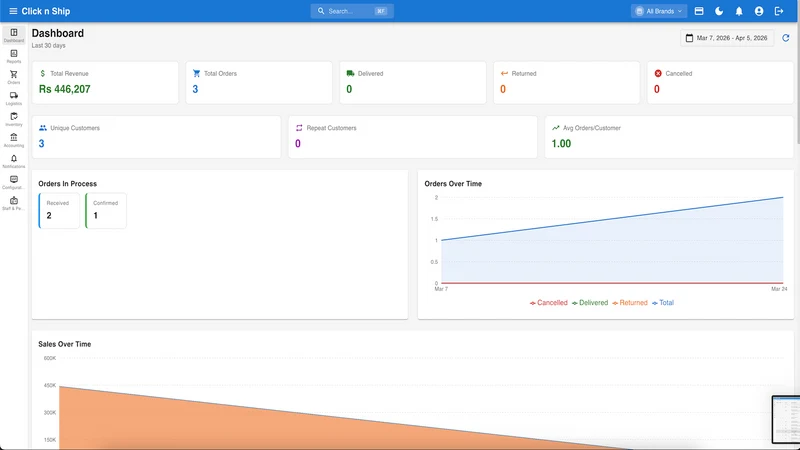The width and height of the screenshot is (800, 450).
Task: Open Orders in the sidebar
Action: click(x=14, y=77)
